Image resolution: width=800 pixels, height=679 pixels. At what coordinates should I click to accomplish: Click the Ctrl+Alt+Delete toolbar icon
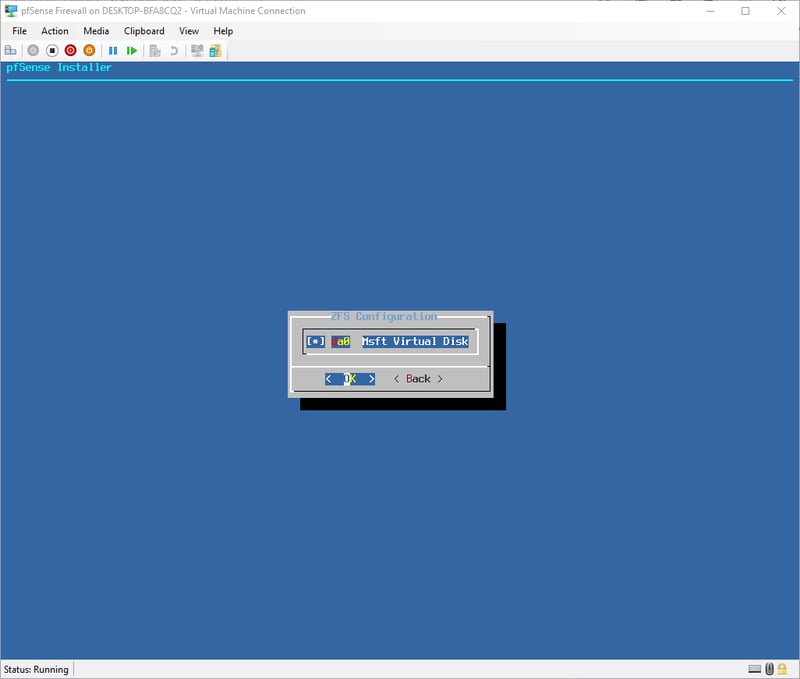[x=11, y=50]
